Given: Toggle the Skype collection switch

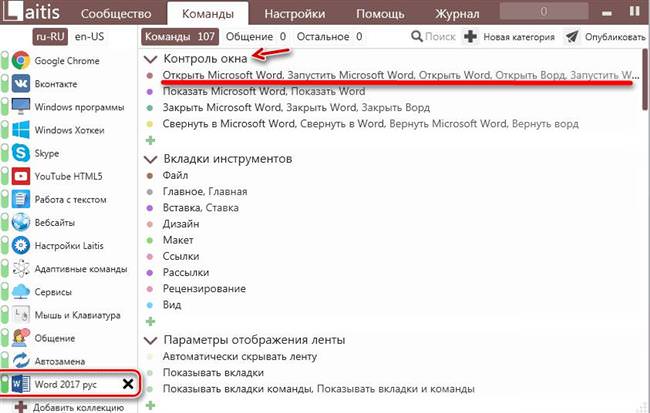Looking at the screenshot, I should click(5, 153).
